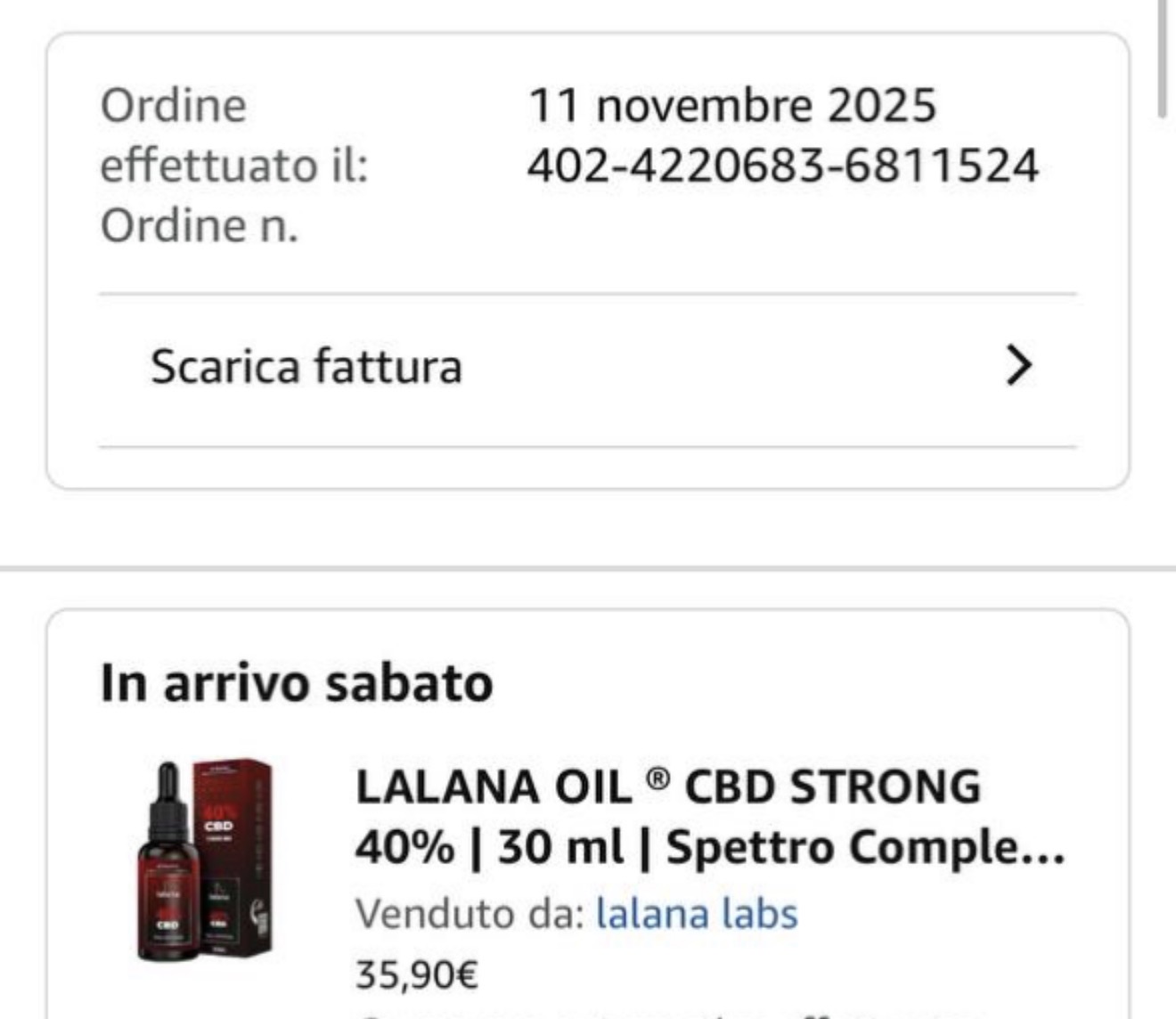The height and width of the screenshot is (1019, 1176).
Task: Open the chevron arrow beside Scarica fattura
Action: pos(1018,366)
